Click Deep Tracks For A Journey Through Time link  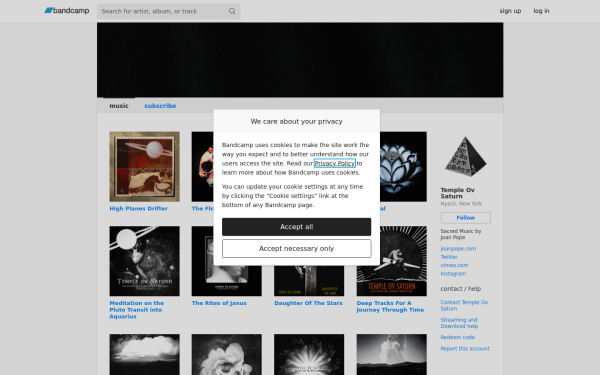[x=390, y=306]
